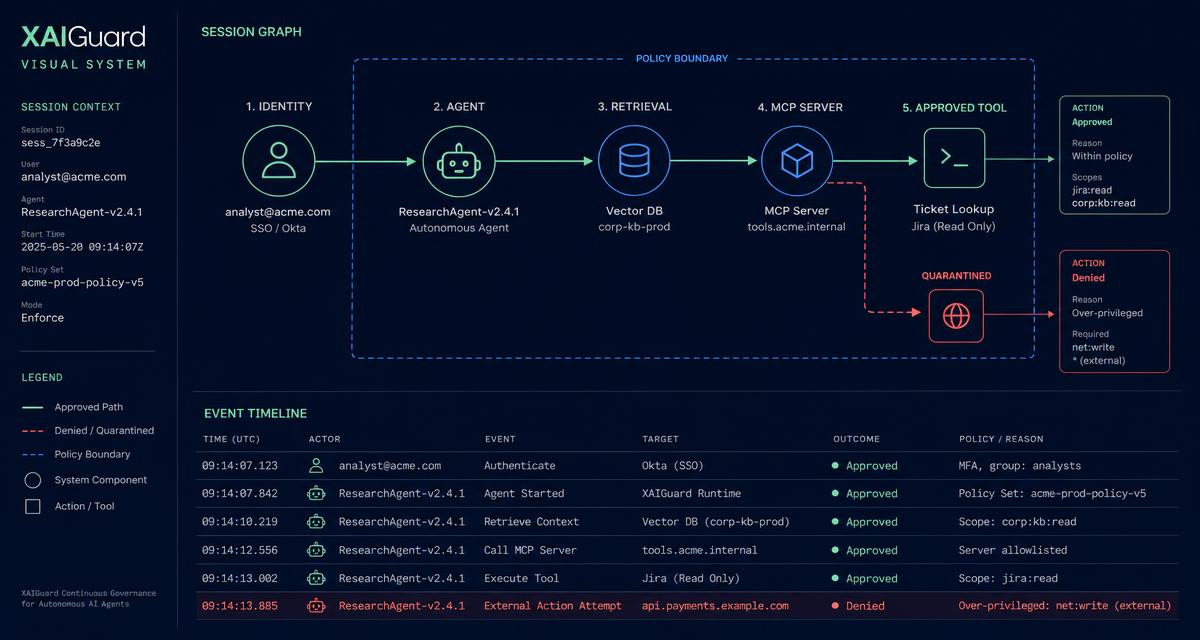Click the Action / Tool square legend symbol
Viewport: 1200px width, 640px height.
[x=33, y=506]
